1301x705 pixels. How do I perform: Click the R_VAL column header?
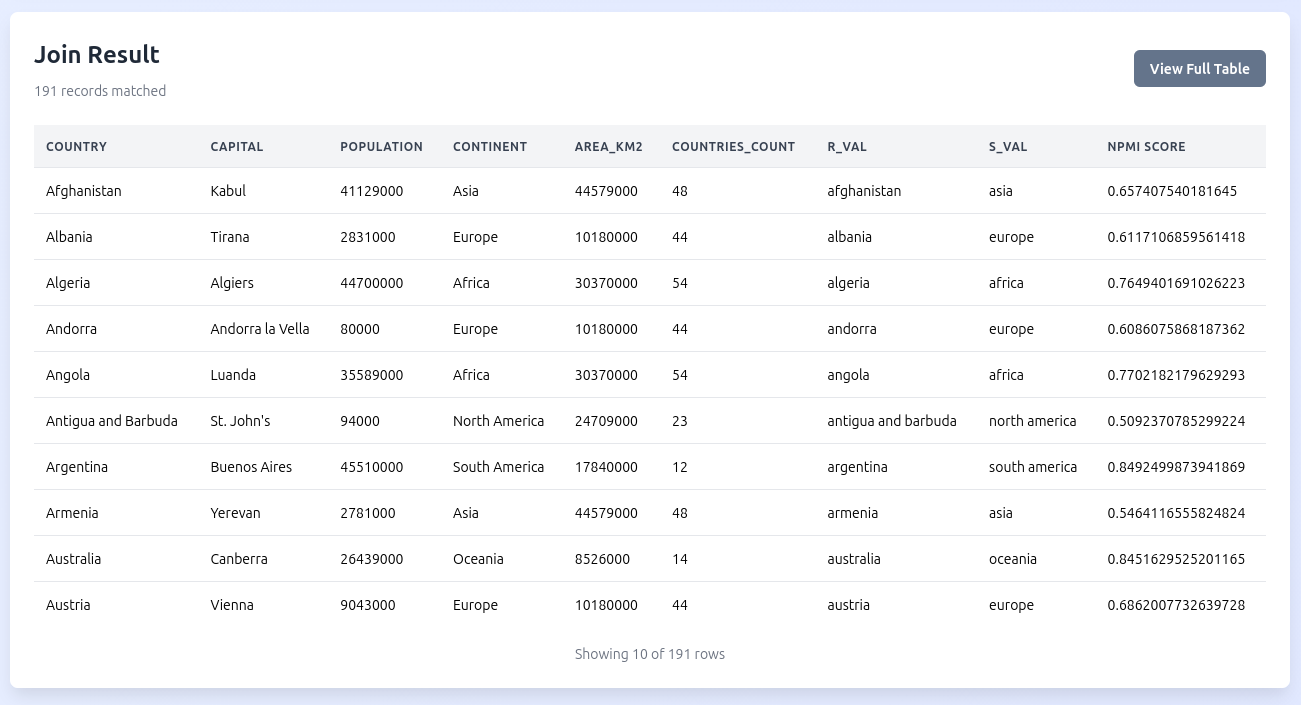[x=846, y=147]
